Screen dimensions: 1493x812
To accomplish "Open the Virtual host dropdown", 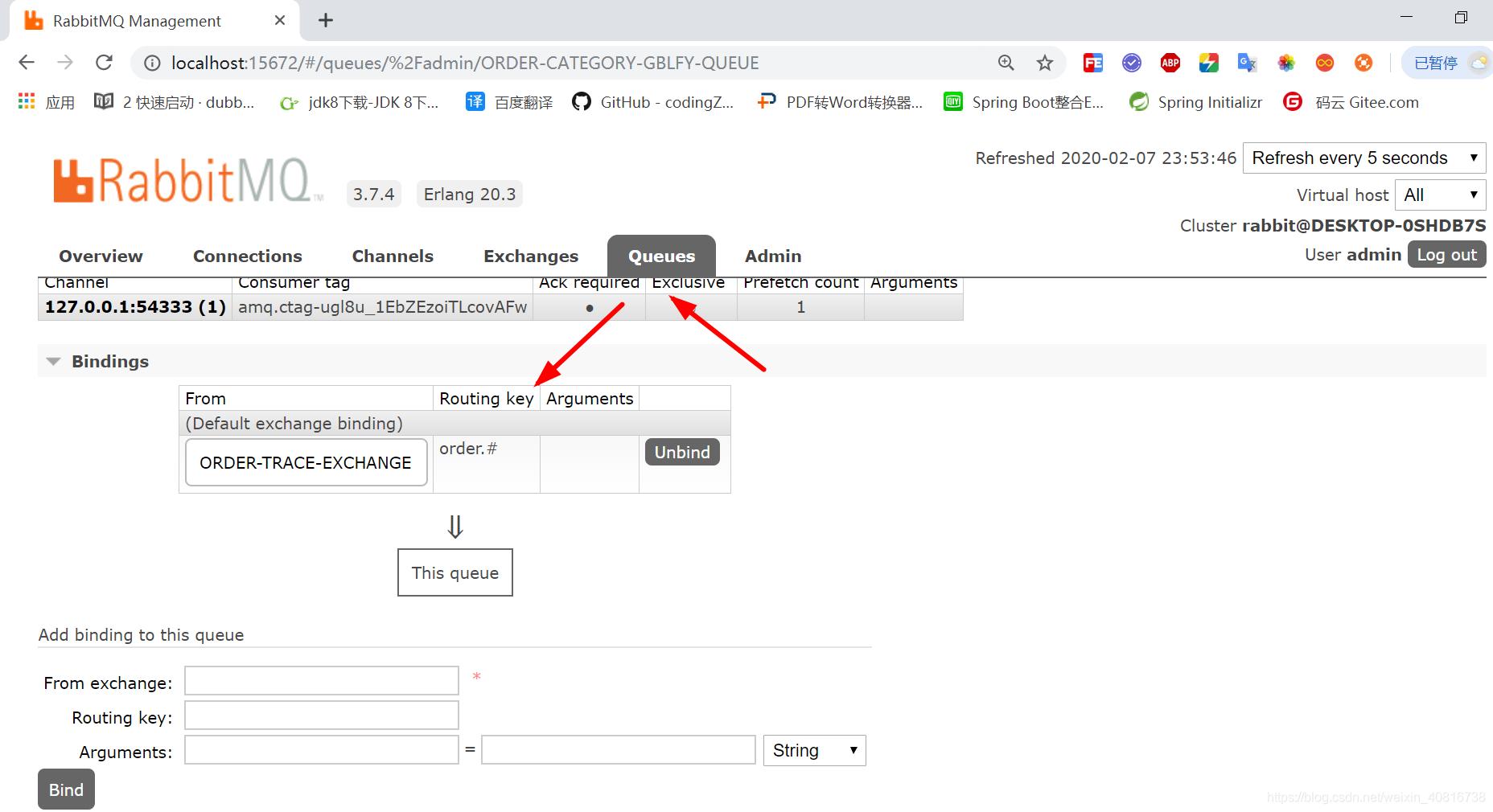I will pyautogui.click(x=1440, y=195).
